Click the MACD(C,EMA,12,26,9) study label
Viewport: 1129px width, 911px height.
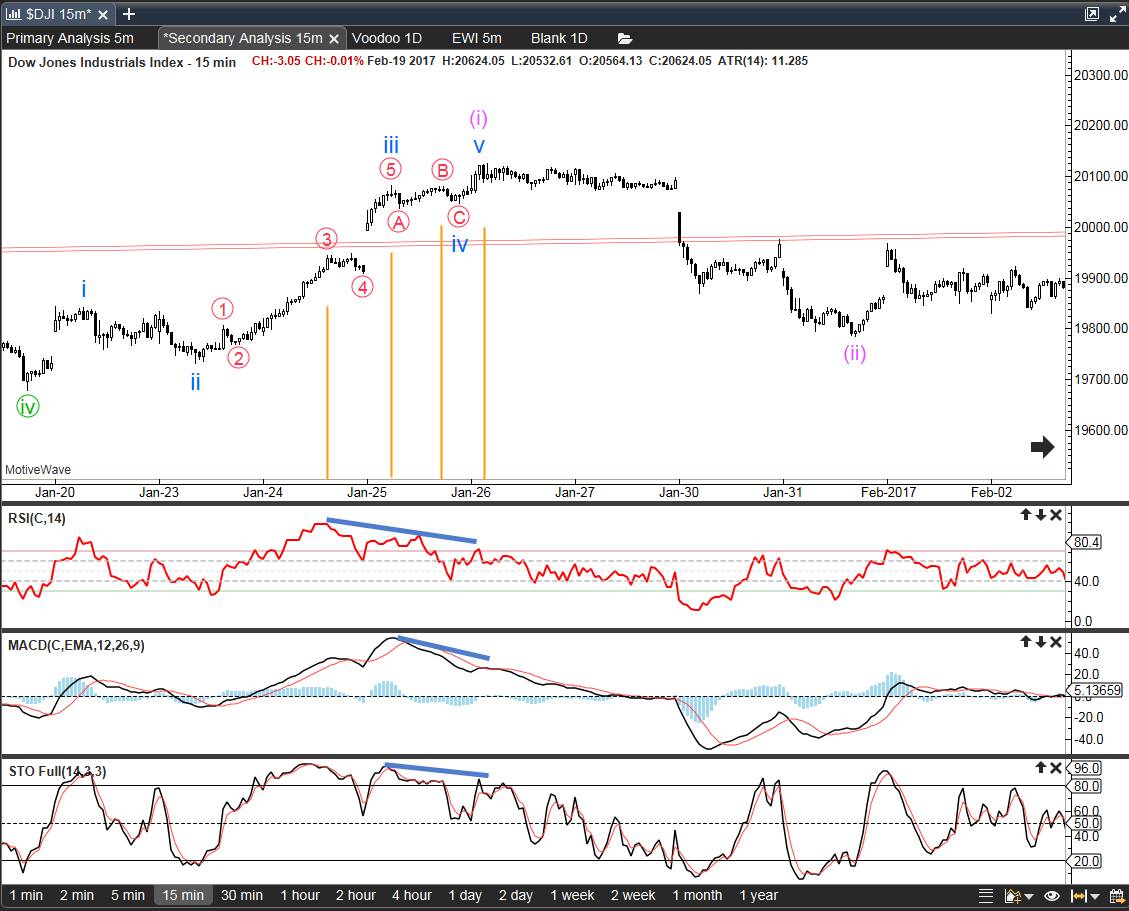click(x=76, y=645)
